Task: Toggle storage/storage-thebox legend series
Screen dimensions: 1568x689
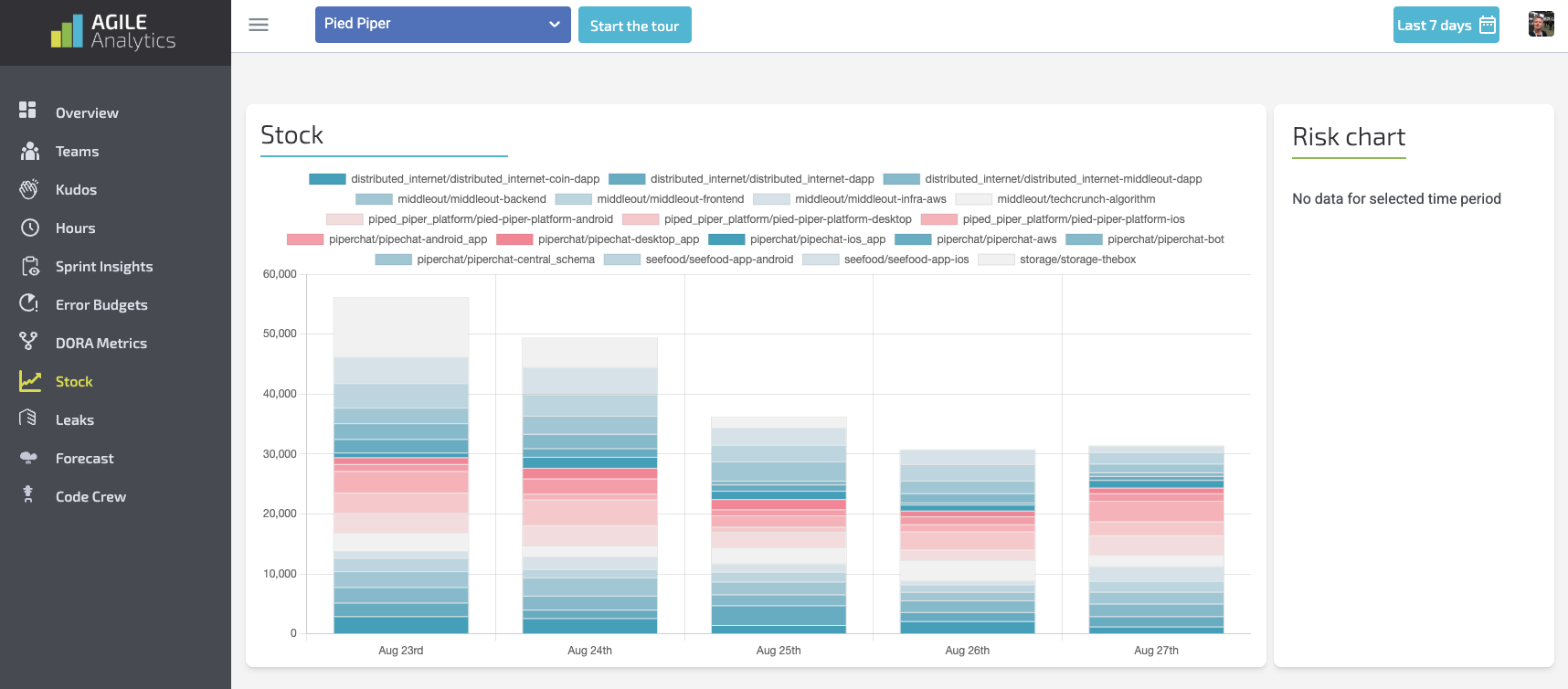Action: pos(1057,260)
